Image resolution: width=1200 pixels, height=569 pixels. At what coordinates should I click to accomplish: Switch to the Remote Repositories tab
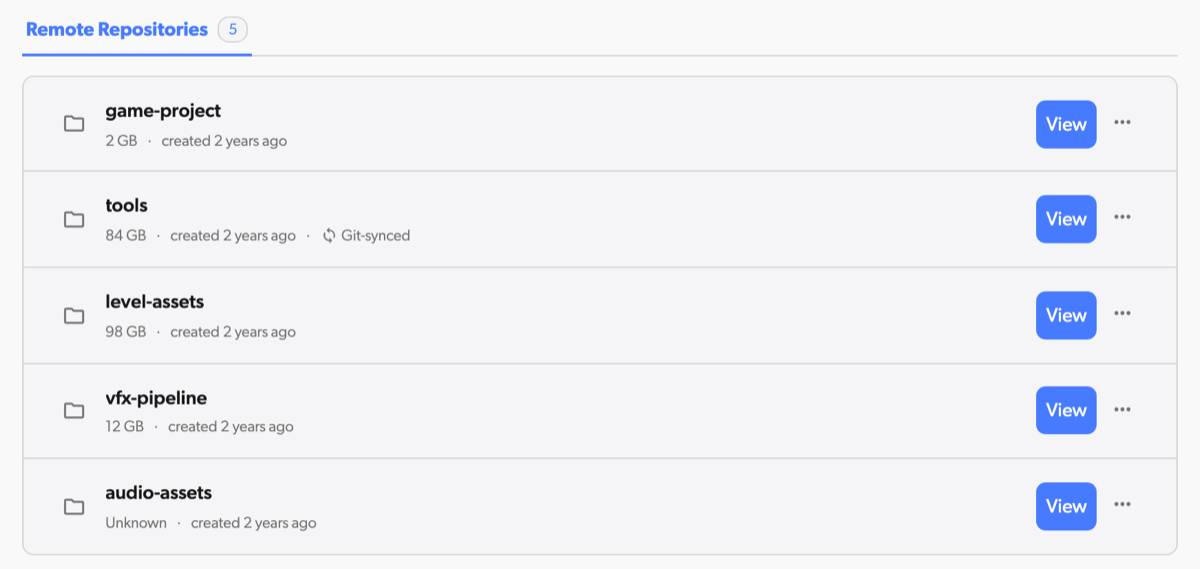(117, 29)
